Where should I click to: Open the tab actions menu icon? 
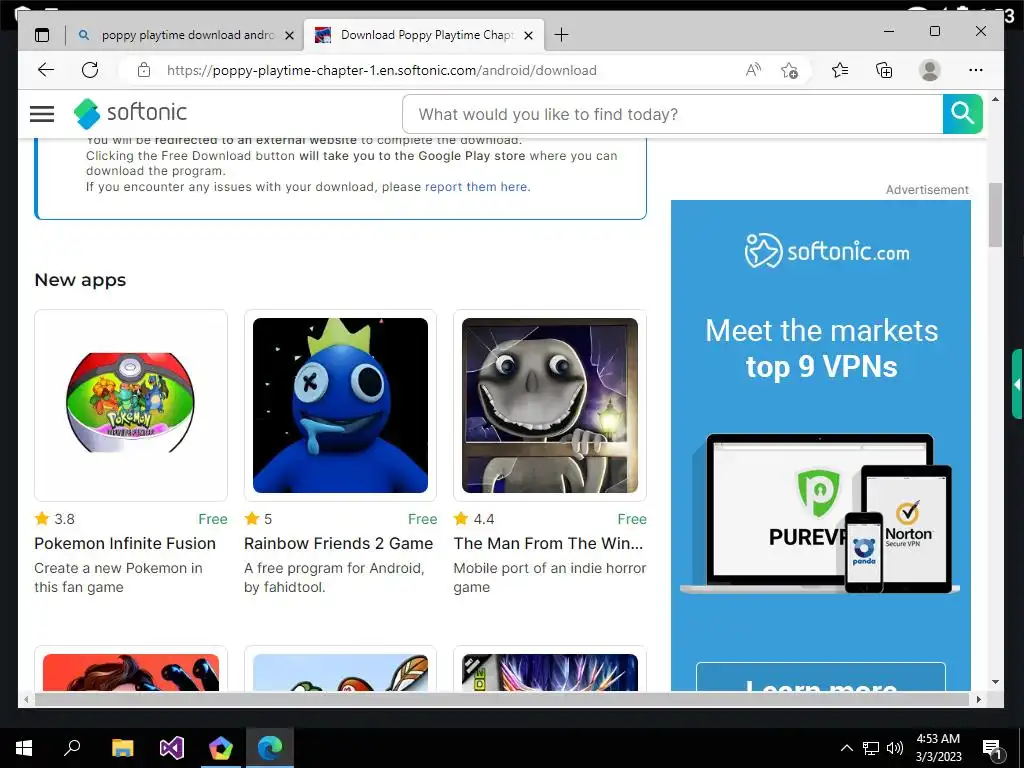pyautogui.click(x=42, y=35)
